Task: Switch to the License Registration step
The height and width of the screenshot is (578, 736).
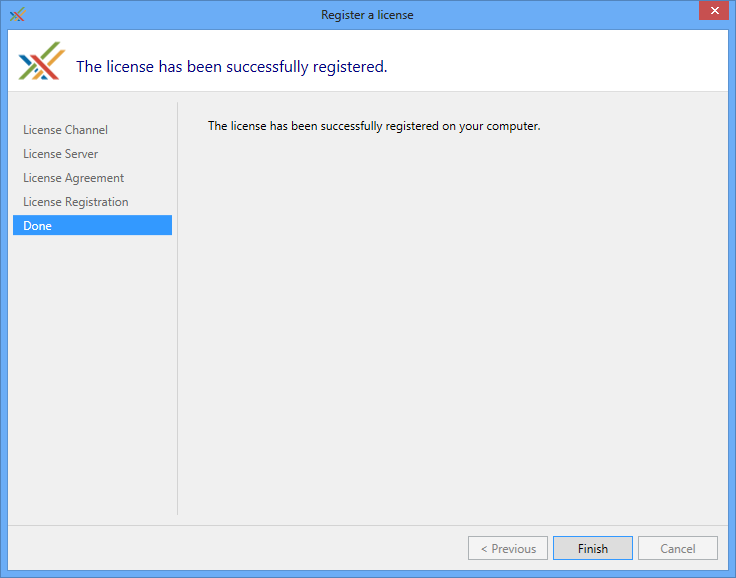Action: pos(76,202)
